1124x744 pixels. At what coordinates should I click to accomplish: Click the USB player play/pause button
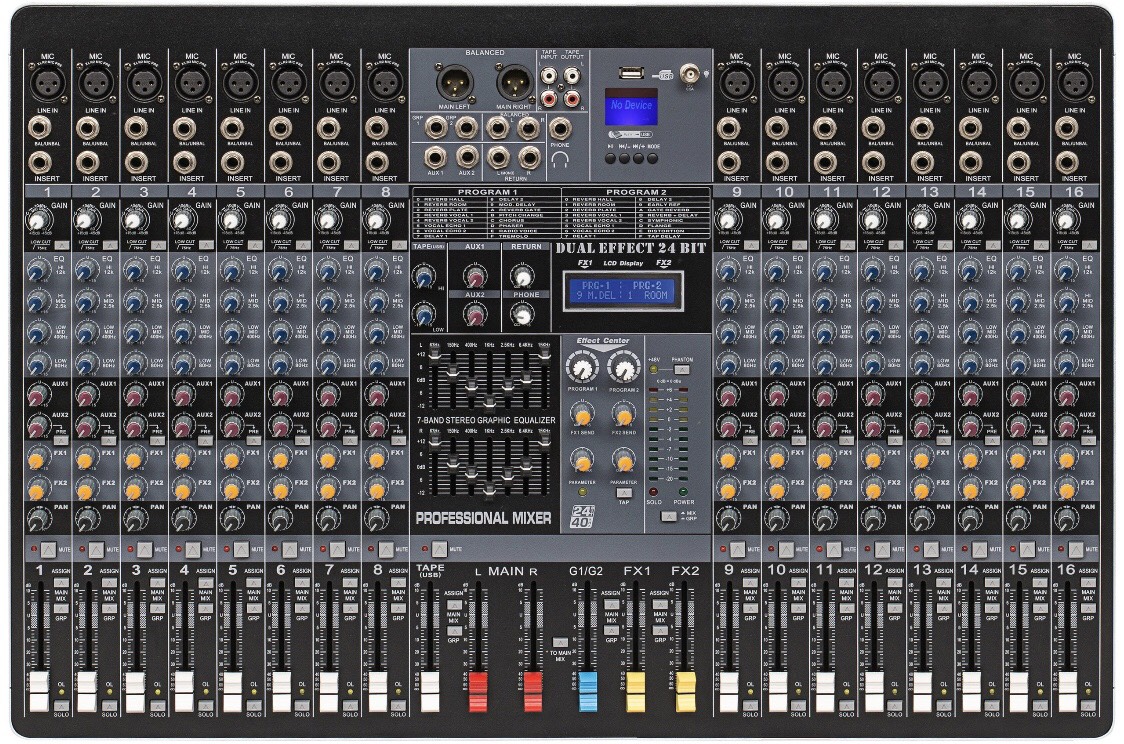[x=610, y=158]
